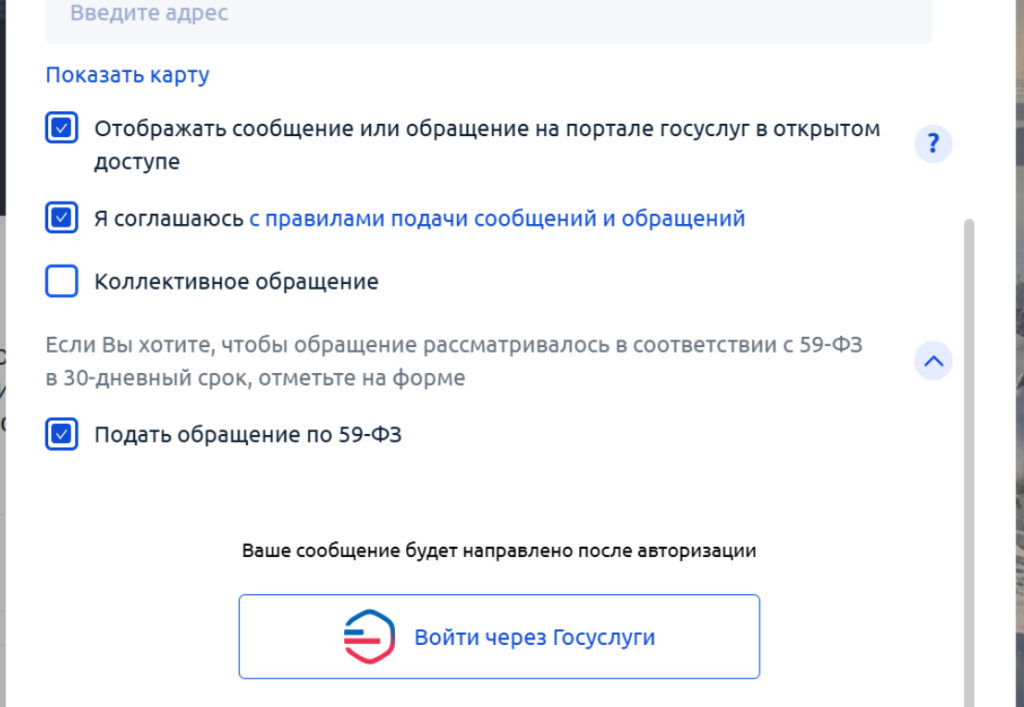Image resolution: width=1024 pixels, height=707 pixels.
Task: Uncheck the 'Я соглашаюсь' rules agreement checkbox
Action: 62,218
